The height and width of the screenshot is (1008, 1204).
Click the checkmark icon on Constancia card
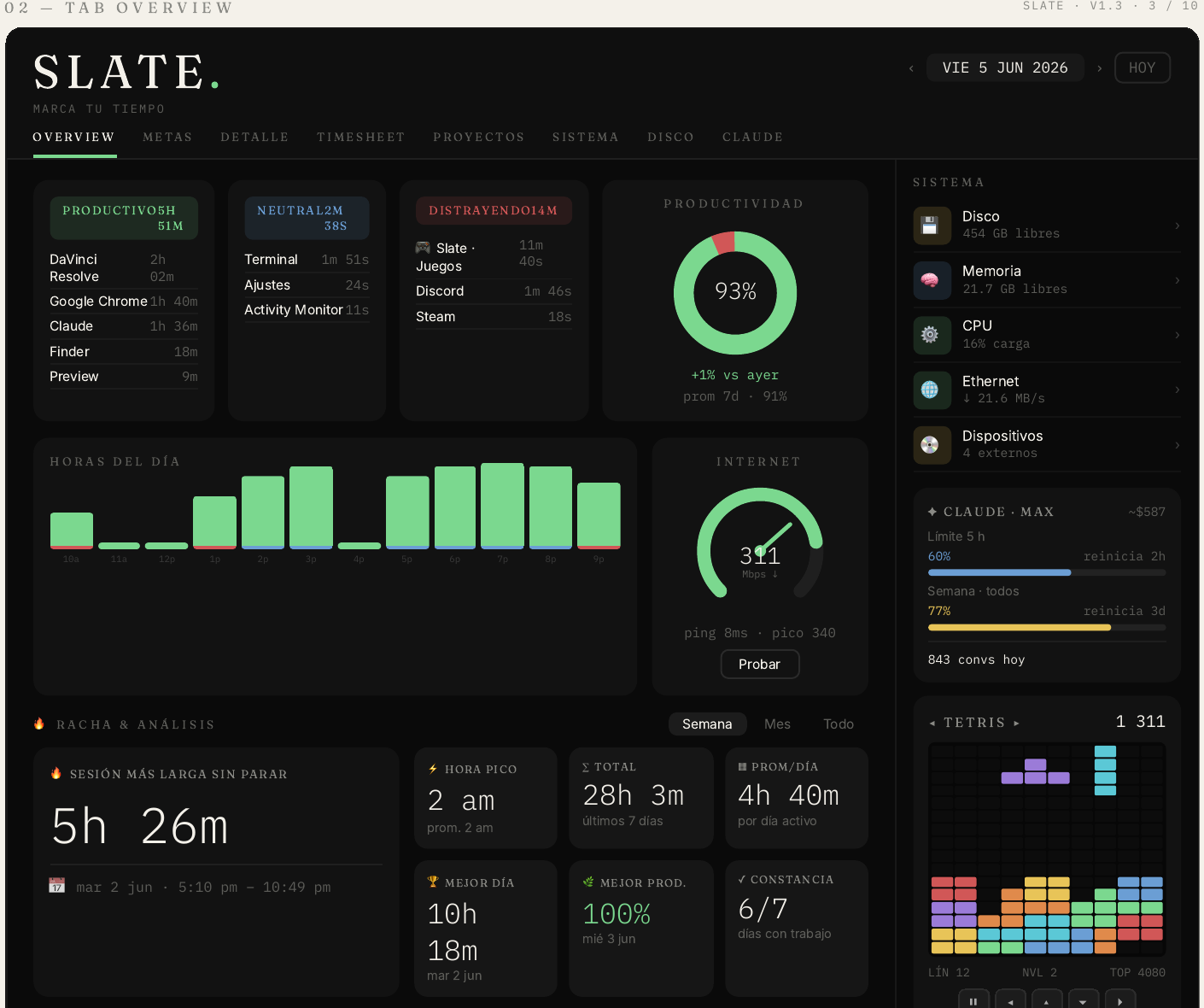(742, 879)
